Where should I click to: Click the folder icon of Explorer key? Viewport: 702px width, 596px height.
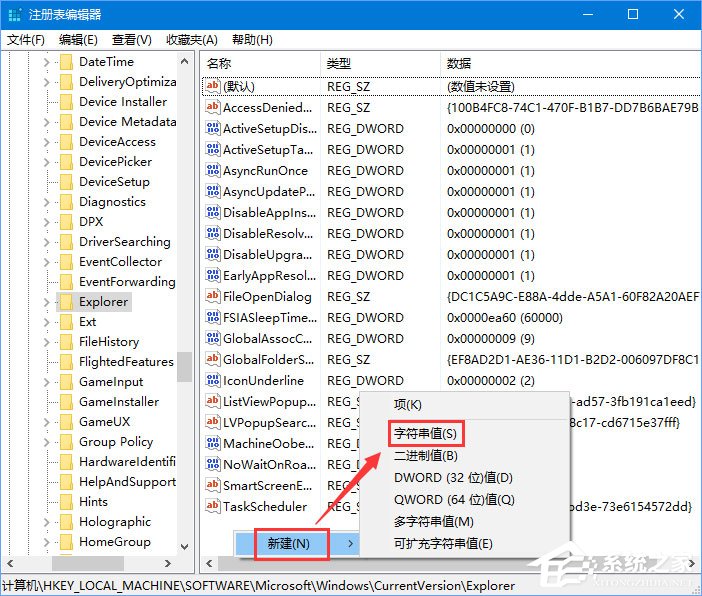66,302
